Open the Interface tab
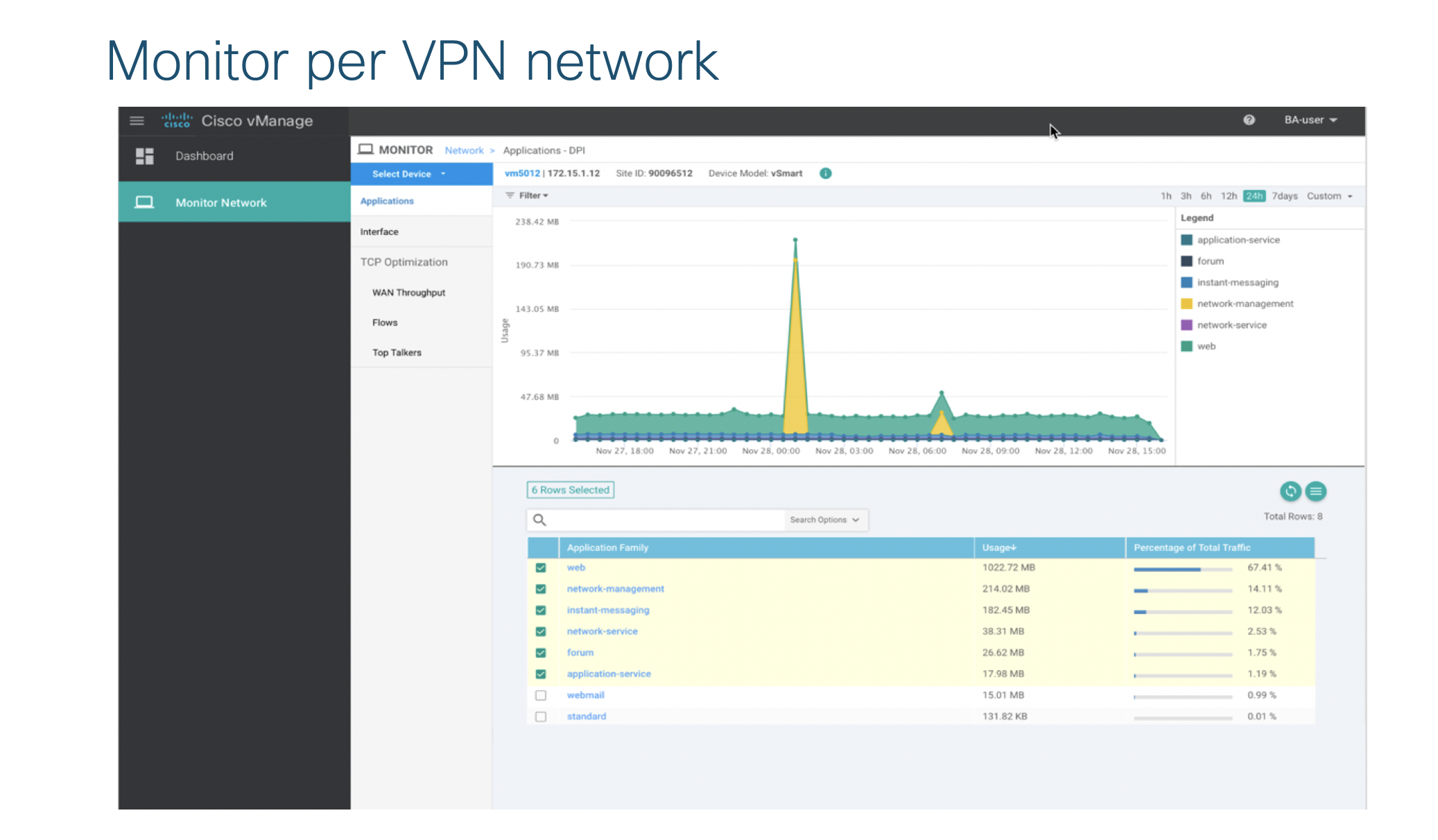The image size is (1438, 840). (x=379, y=231)
